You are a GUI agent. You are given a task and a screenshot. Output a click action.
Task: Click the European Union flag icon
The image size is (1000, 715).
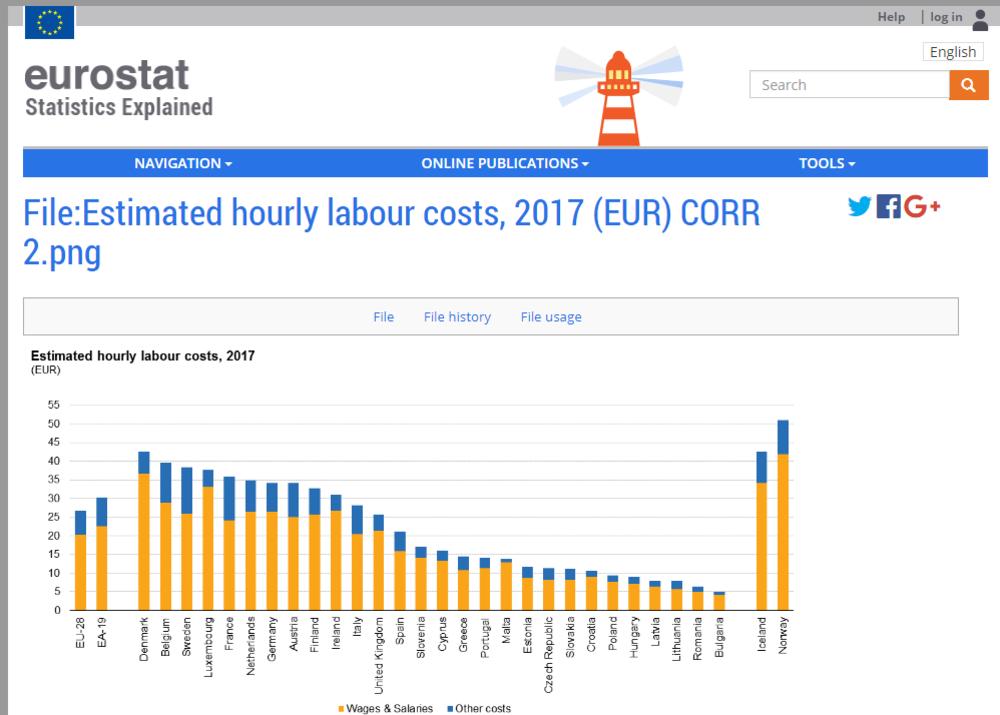tap(49, 21)
